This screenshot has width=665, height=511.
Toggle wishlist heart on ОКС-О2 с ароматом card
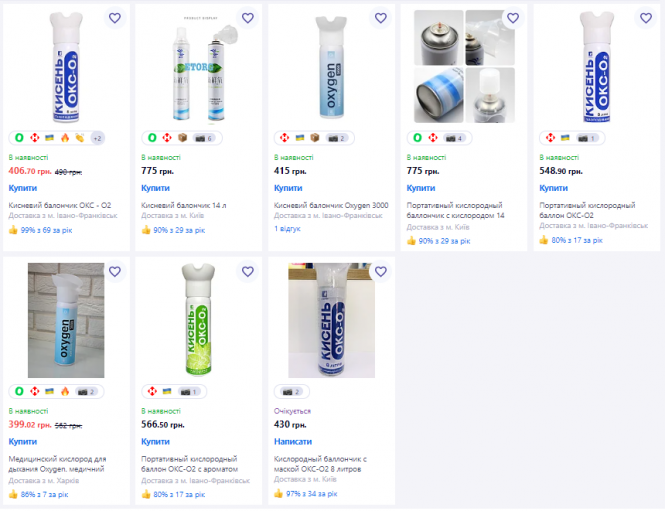[x=247, y=271]
